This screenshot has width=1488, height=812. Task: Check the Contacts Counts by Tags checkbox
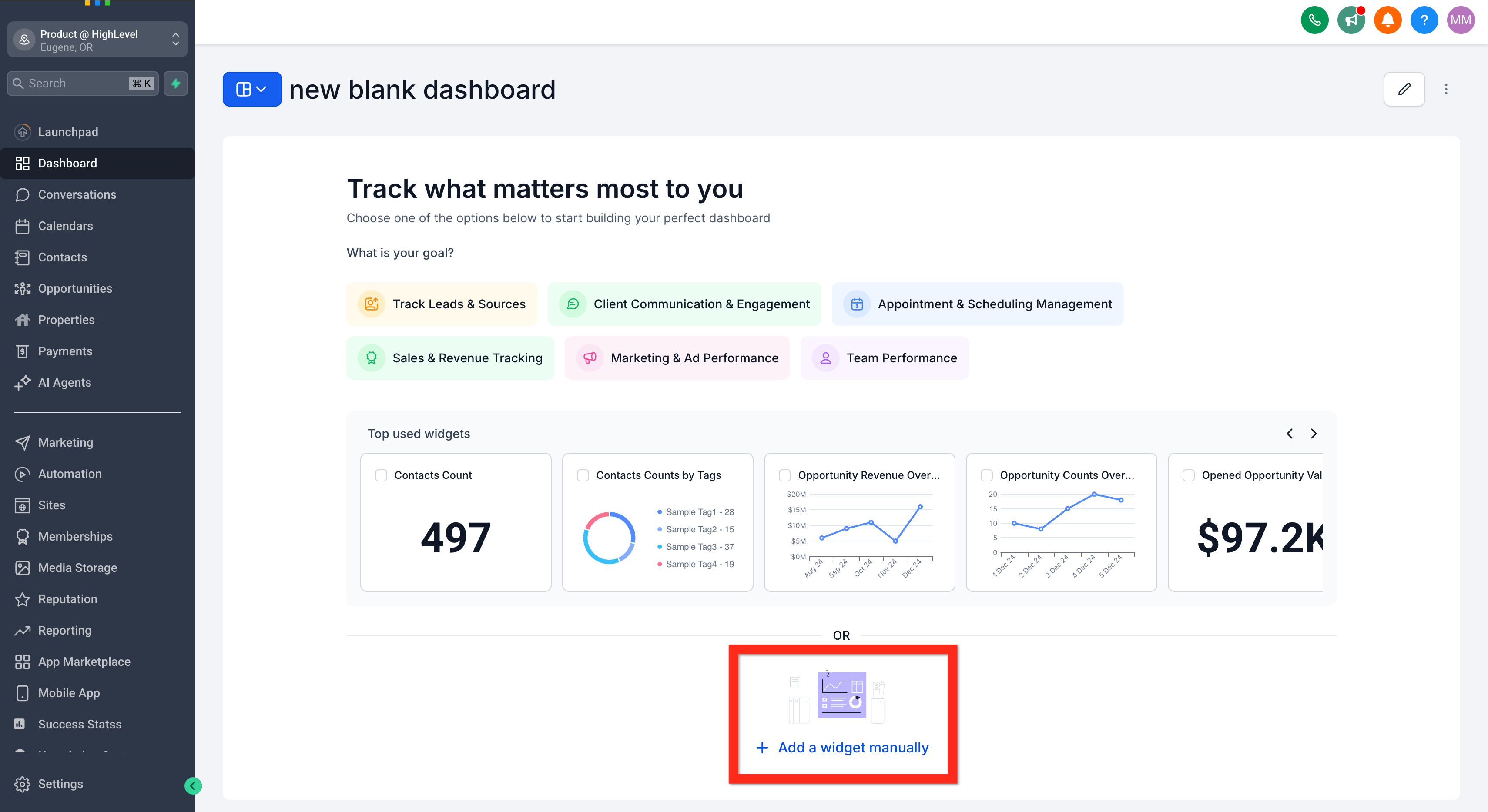click(583, 475)
